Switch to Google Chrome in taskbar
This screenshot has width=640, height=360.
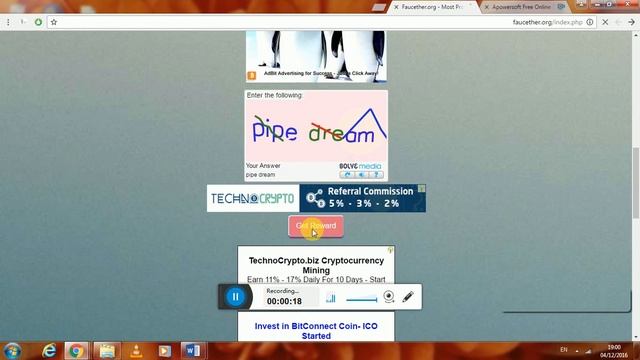click(76, 351)
